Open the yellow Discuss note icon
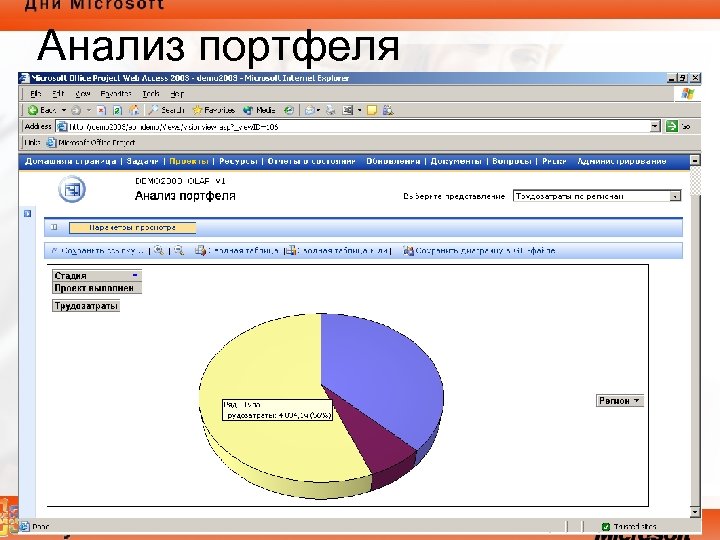The width and height of the screenshot is (720, 540). point(372,110)
